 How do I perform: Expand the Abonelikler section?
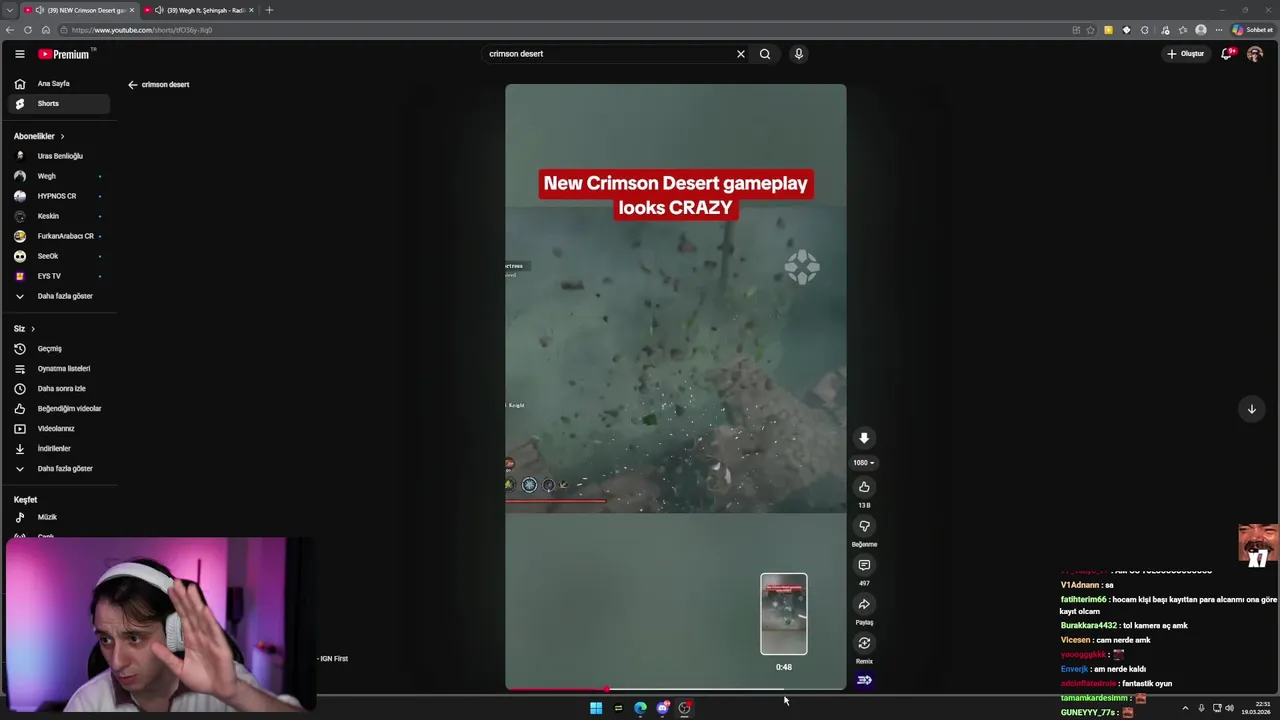coord(39,136)
